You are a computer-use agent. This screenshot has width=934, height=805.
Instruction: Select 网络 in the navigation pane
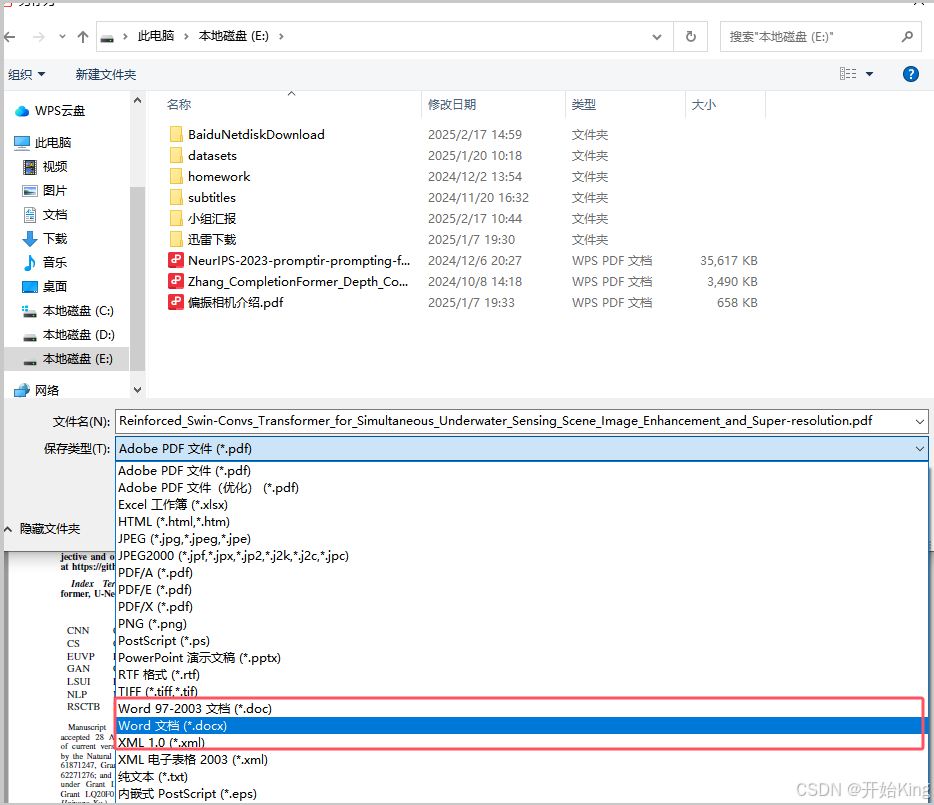tap(37, 390)
